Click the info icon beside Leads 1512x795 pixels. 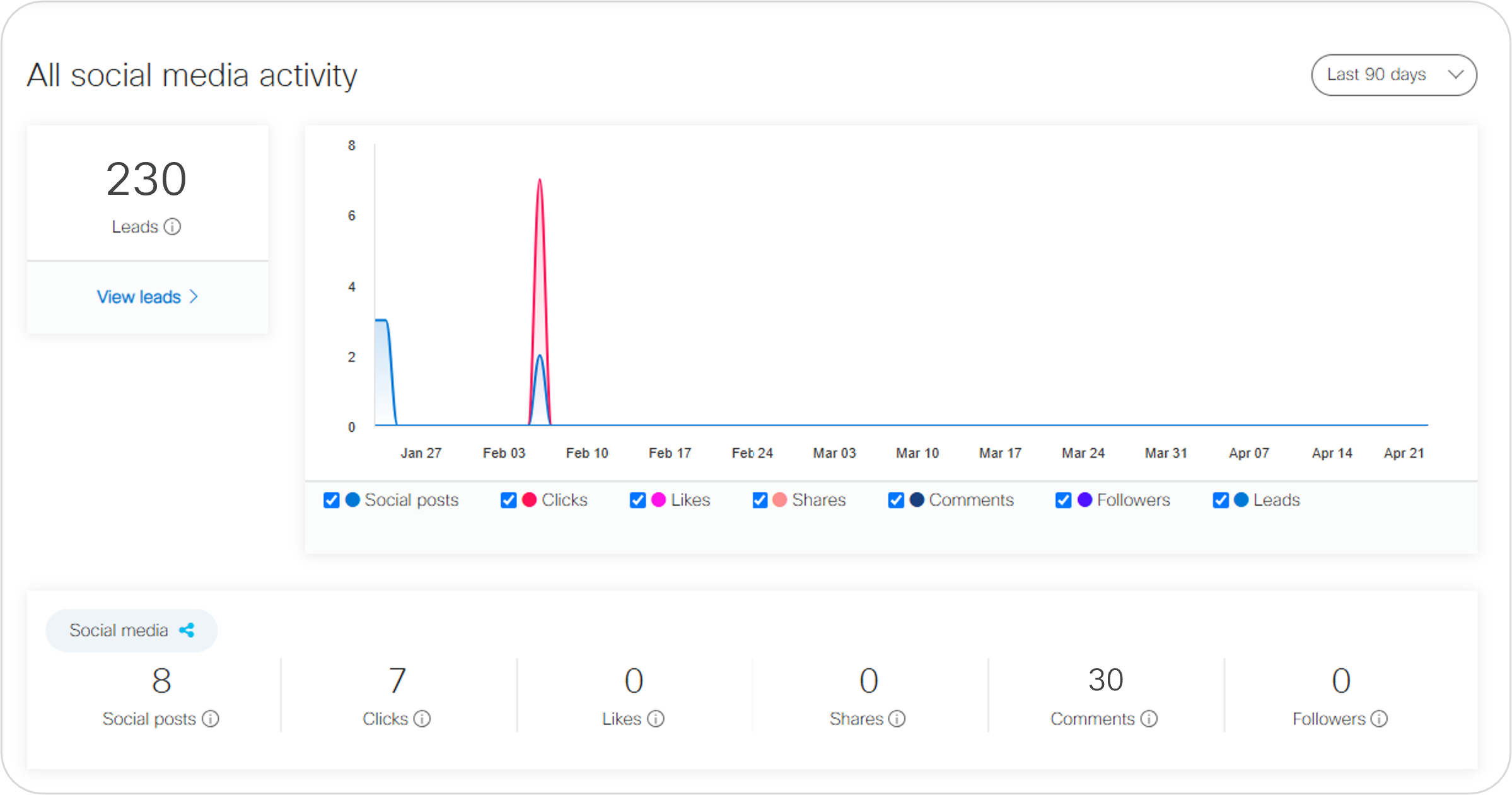pyautogui.click(x=172, y=227)
